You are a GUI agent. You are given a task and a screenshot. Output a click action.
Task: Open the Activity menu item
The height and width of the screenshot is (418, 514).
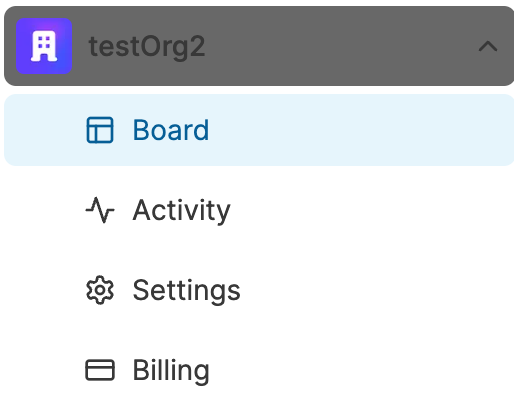coord(259,210)
